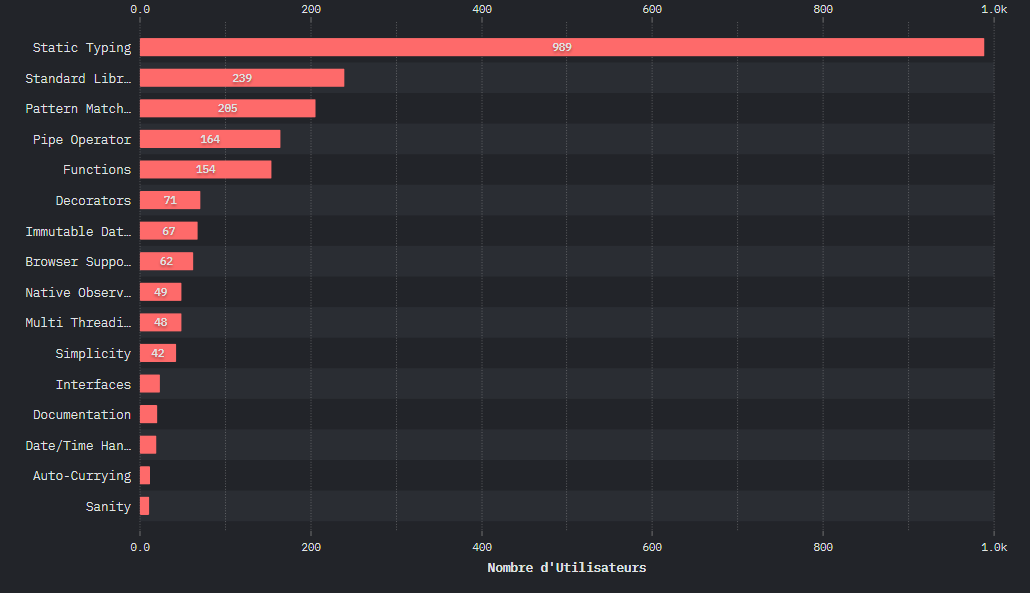1030x593 pixels.
Task: Click the Static Typing bar showing 989
Action: [561, 47]
